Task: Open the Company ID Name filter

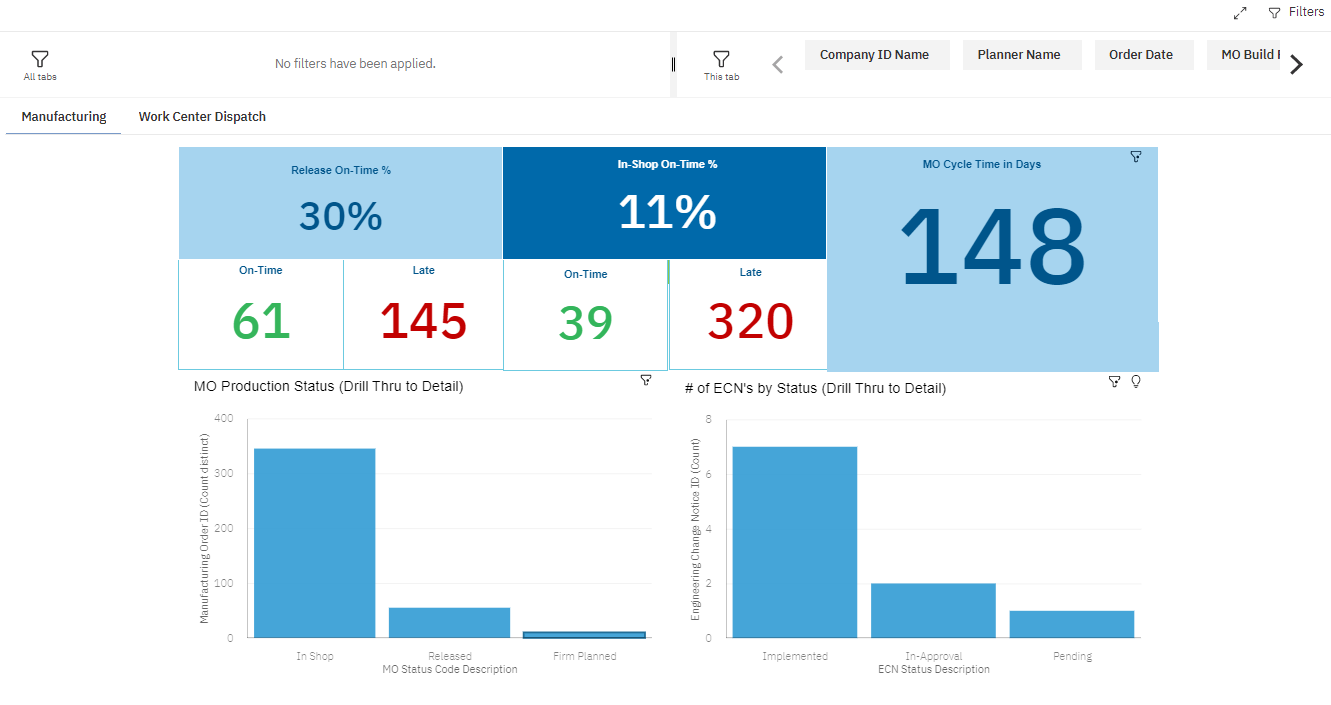Action: coord(876,55)
